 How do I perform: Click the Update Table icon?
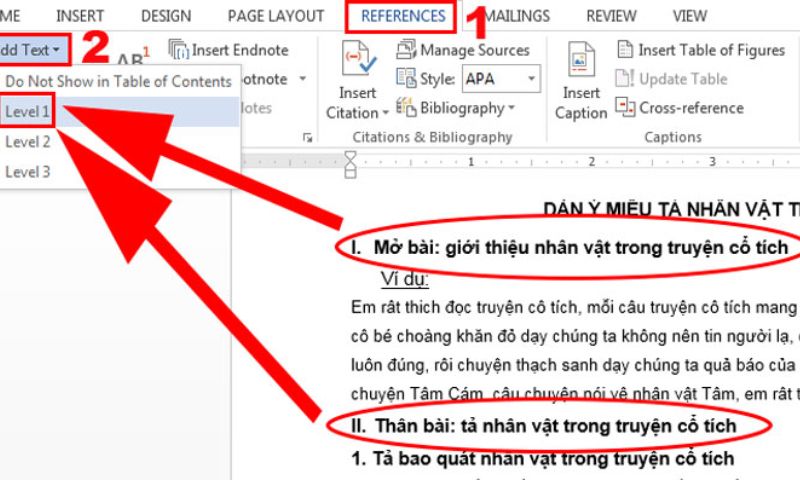pos(625,78)
